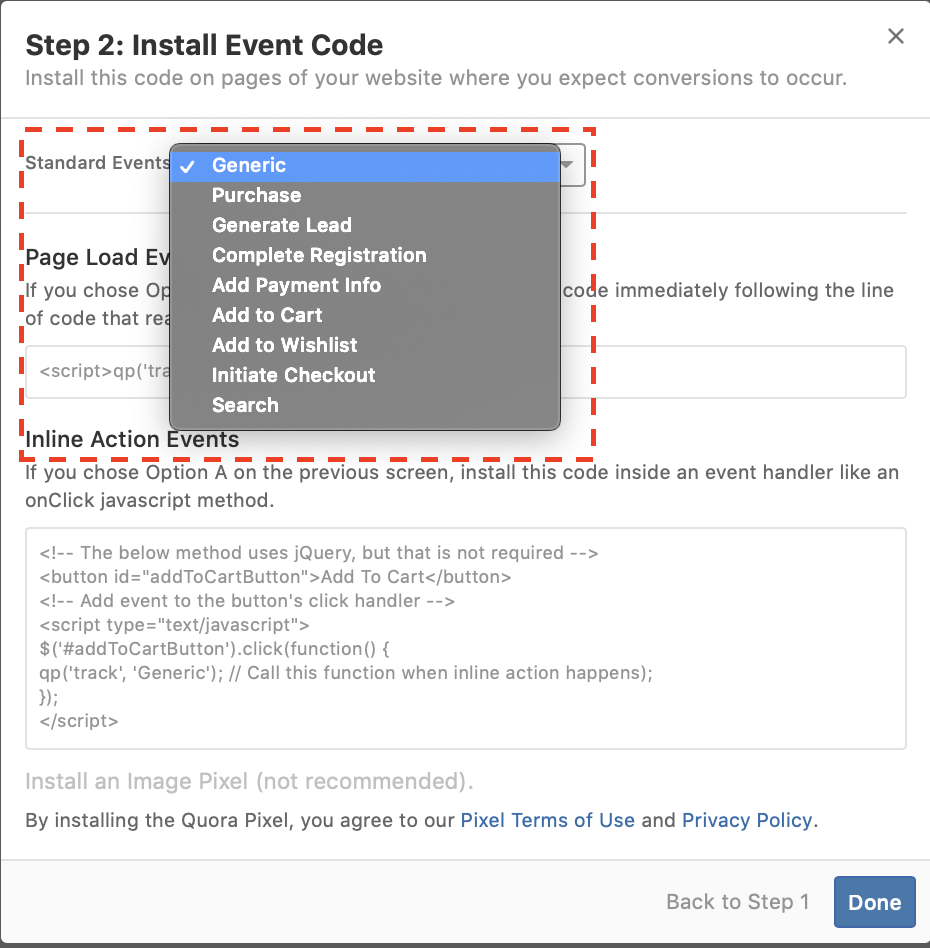This screenshot has width=930, height=948.
Task: Open Install an Image Pixel option
Action: tap(249, 781)
